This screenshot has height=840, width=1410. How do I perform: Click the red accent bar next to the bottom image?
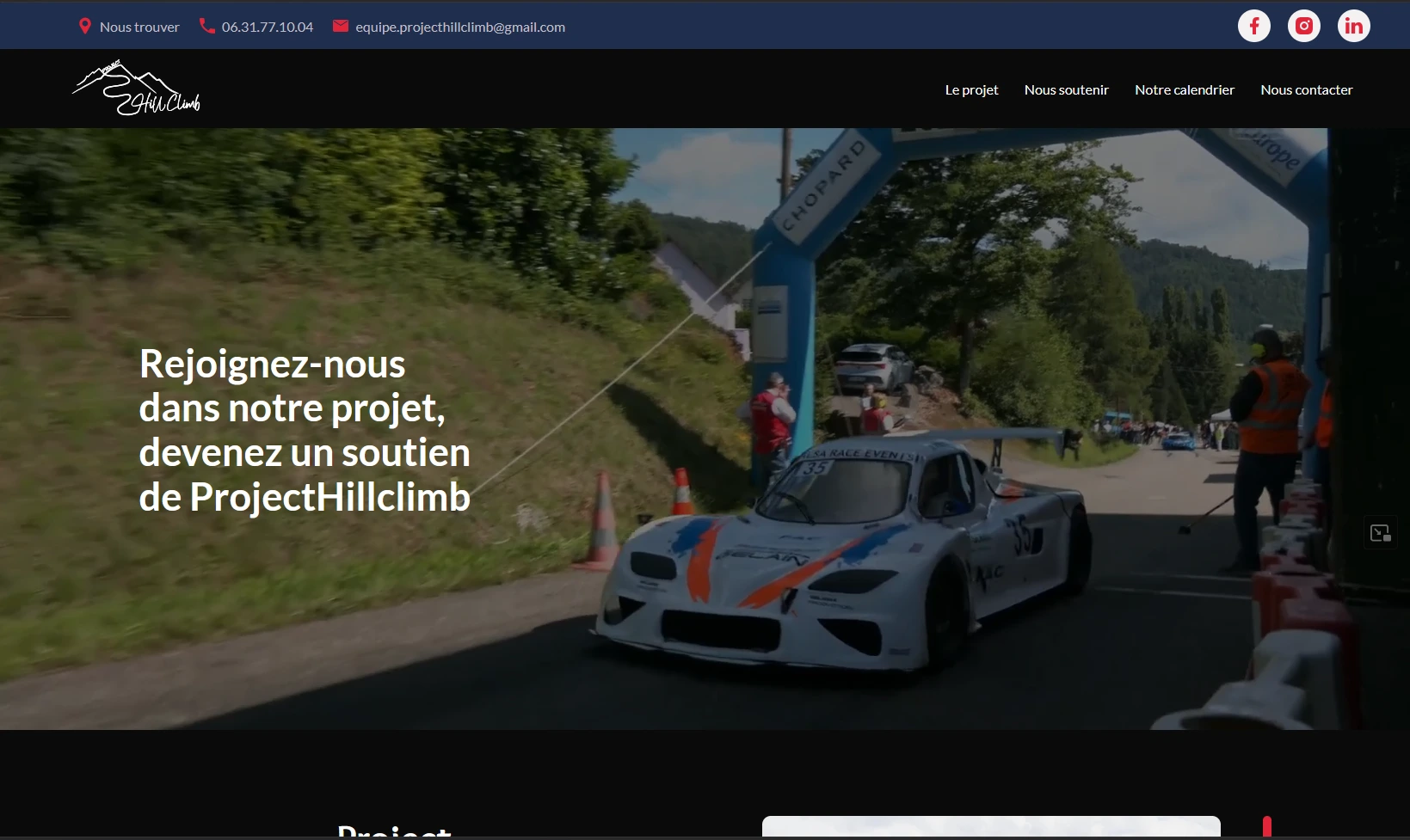tap(1266, 828)
